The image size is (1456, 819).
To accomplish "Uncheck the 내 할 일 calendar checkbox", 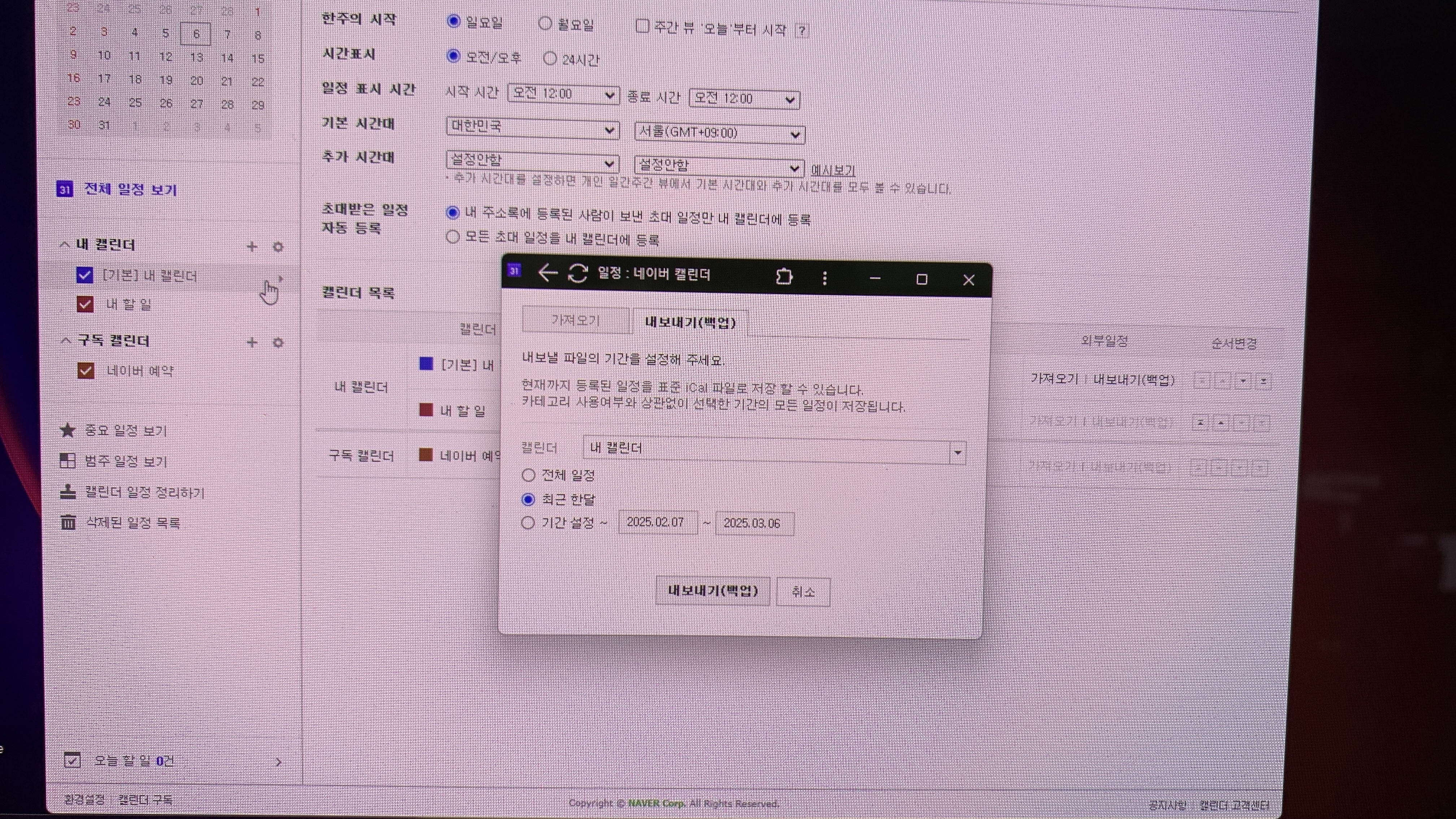I will 85,305.
